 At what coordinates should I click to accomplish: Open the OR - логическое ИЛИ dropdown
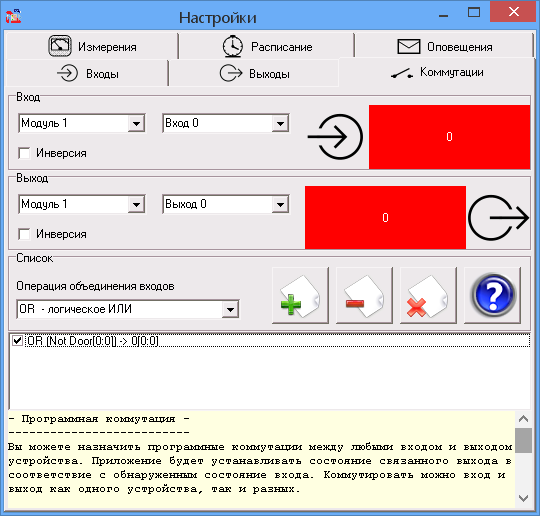coord(230,309)
